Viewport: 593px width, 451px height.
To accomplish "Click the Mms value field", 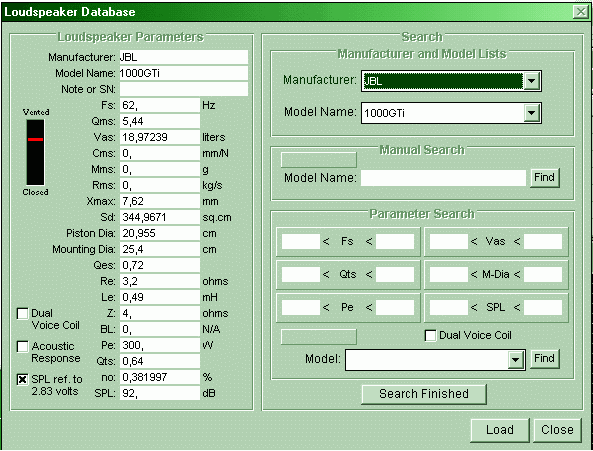I will click(x=160, y=169).
